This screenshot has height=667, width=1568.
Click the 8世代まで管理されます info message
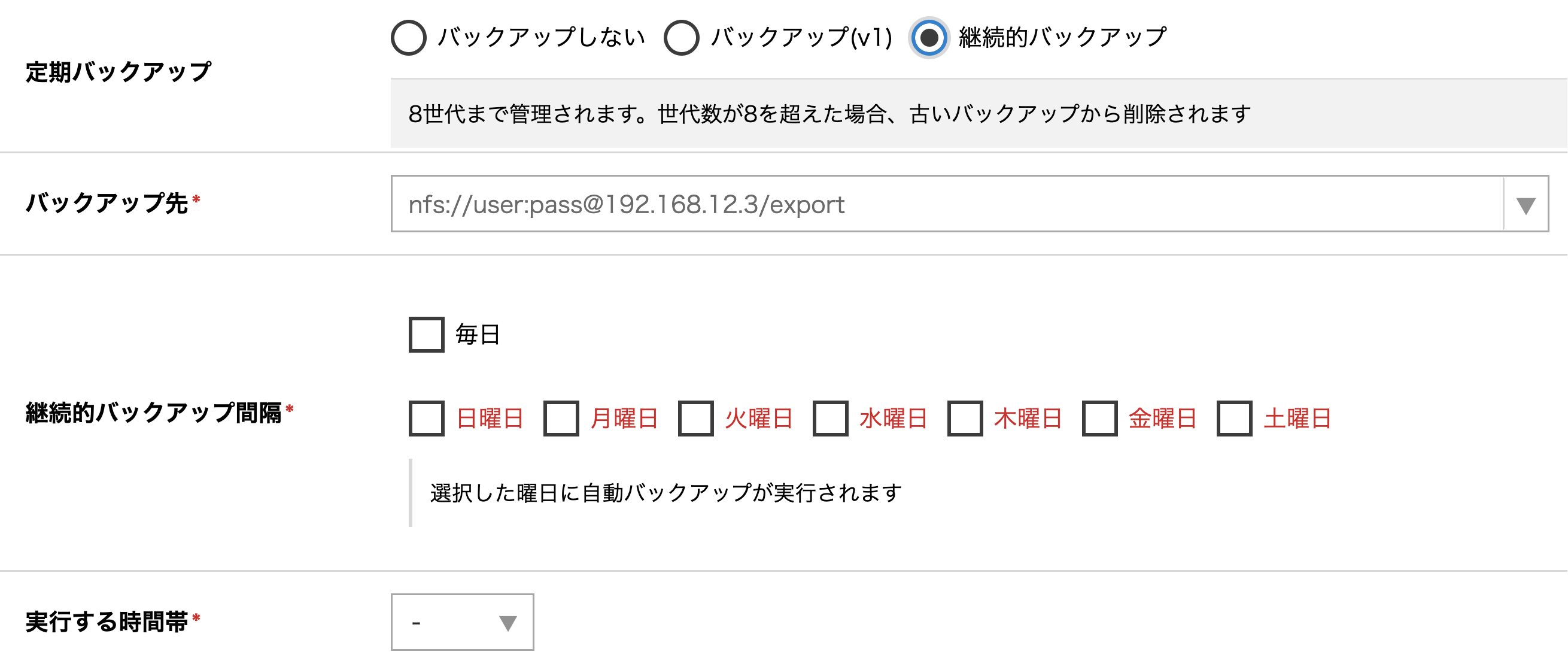click(x=829, y=114)
